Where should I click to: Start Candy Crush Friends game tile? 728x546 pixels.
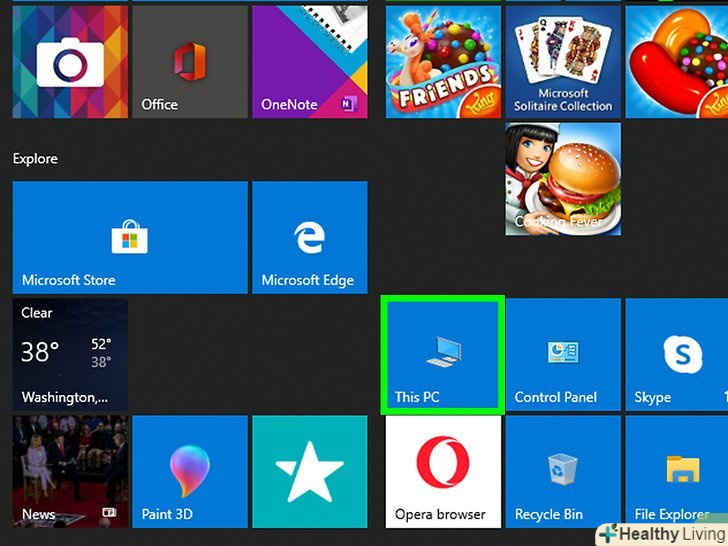pos(443,62)
